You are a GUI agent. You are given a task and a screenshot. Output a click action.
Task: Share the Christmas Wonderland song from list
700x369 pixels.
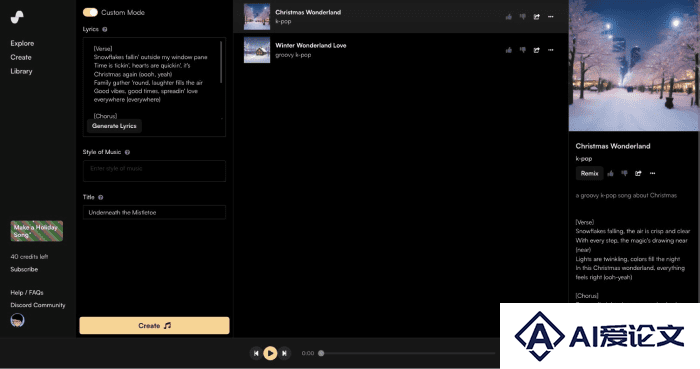[x=537, y=17]
